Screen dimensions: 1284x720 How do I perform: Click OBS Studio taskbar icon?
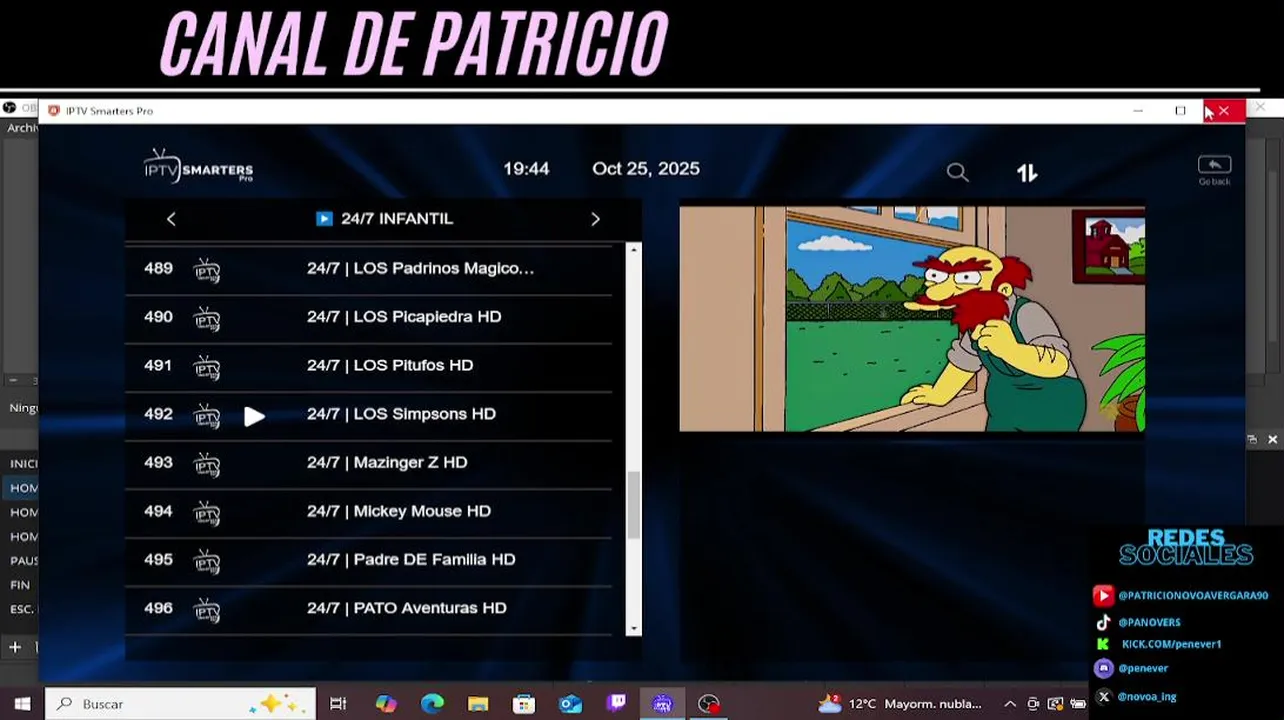tap(709, 704)
